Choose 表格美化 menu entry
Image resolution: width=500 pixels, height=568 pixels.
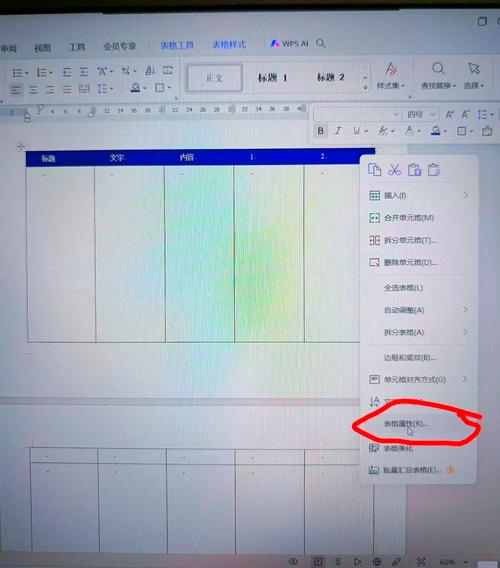[x=418, y=448]
